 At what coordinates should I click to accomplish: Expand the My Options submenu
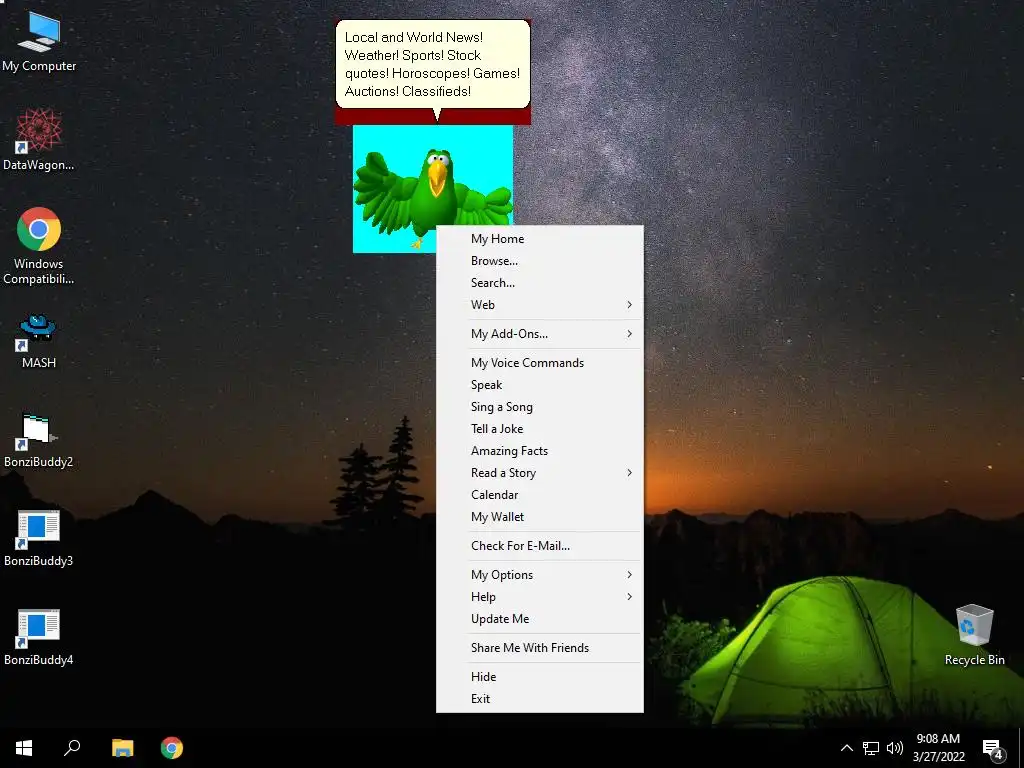tap(539, 575)
